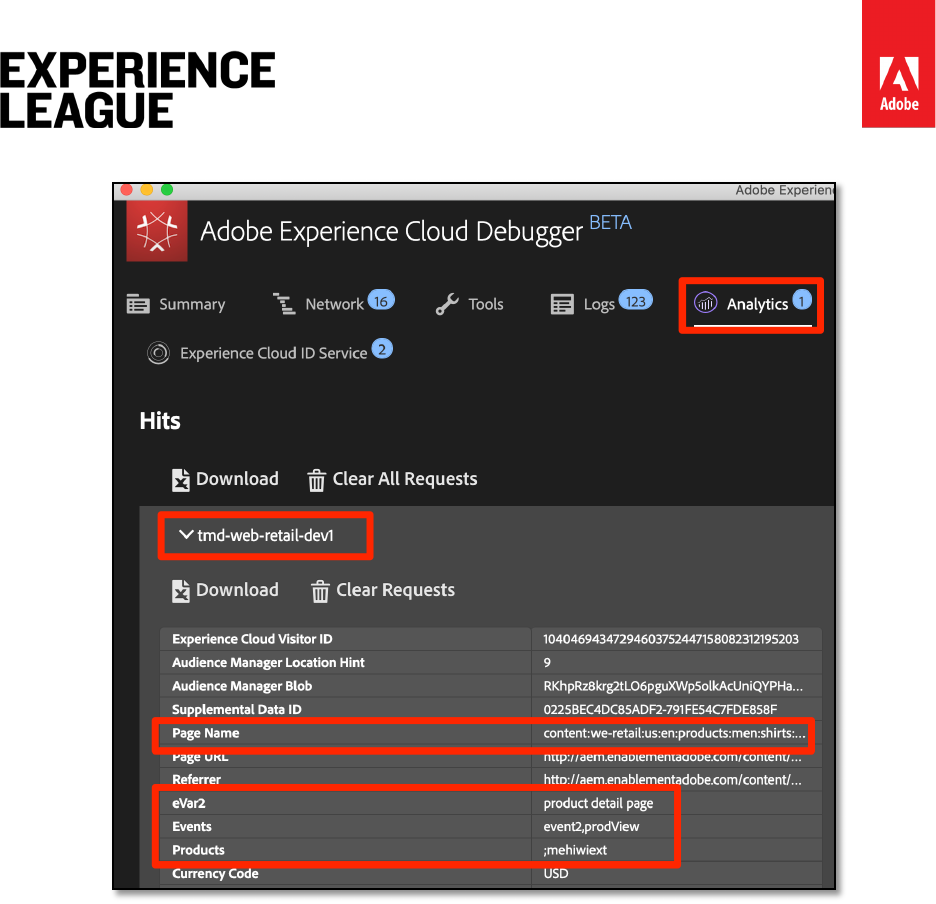Select the value product detail page
936x904 pixels.
[598, 804]
